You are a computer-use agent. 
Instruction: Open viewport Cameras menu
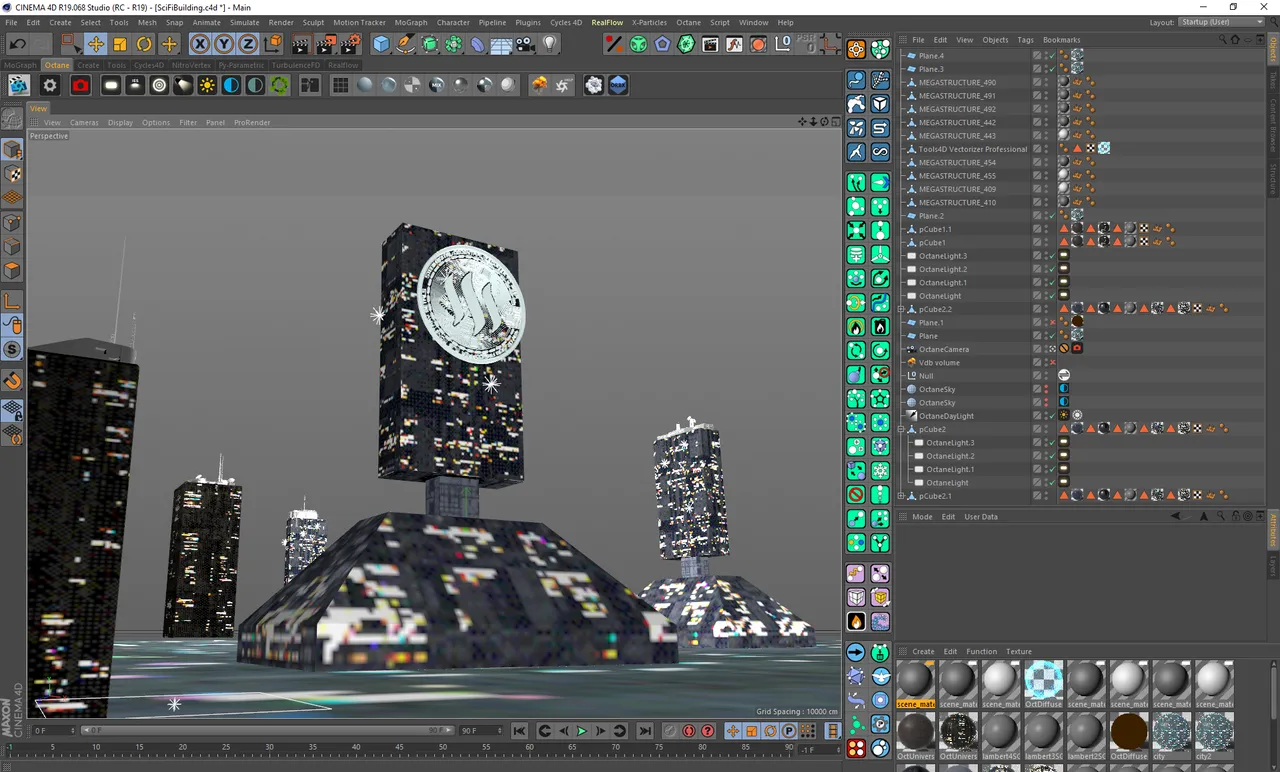(84, 123)
